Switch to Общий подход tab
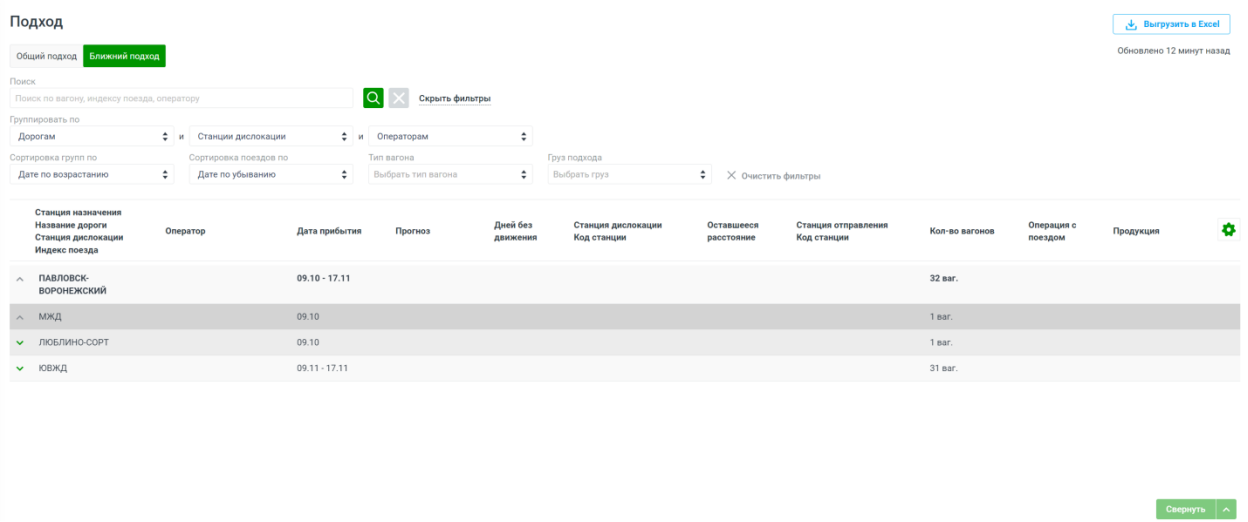 click(46, 56)
